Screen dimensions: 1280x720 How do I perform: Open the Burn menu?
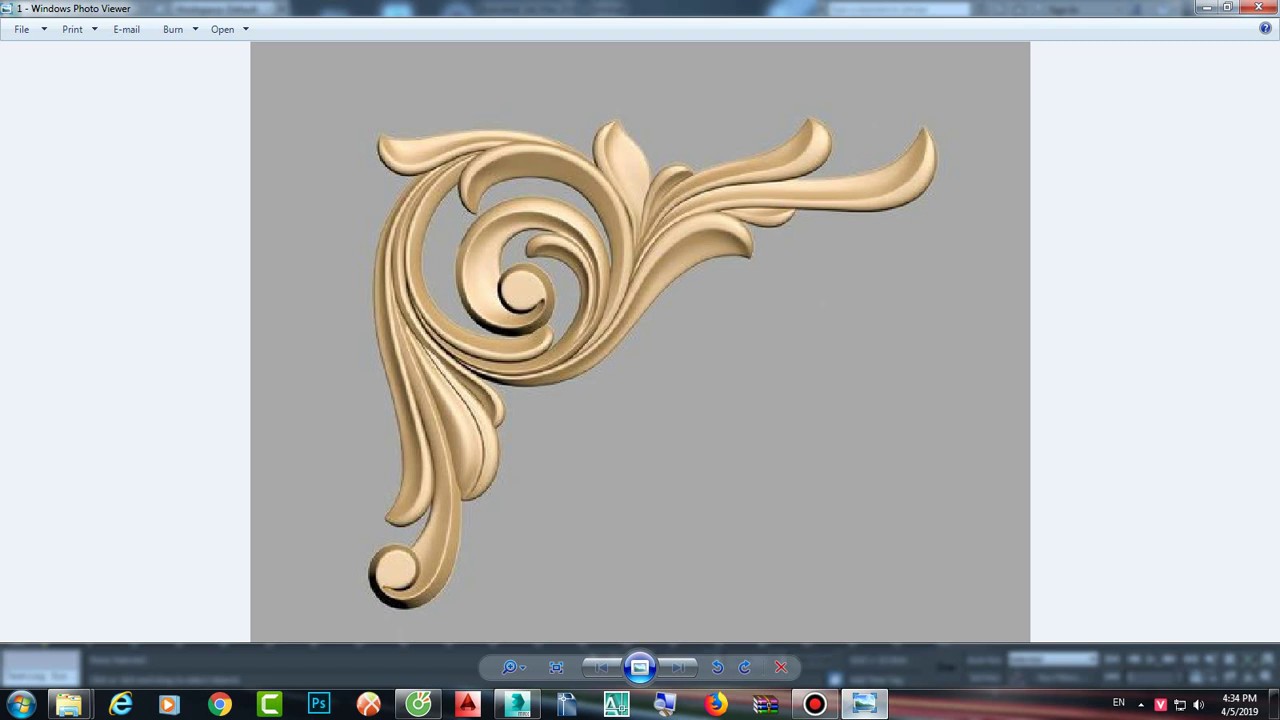coord(173,29)
